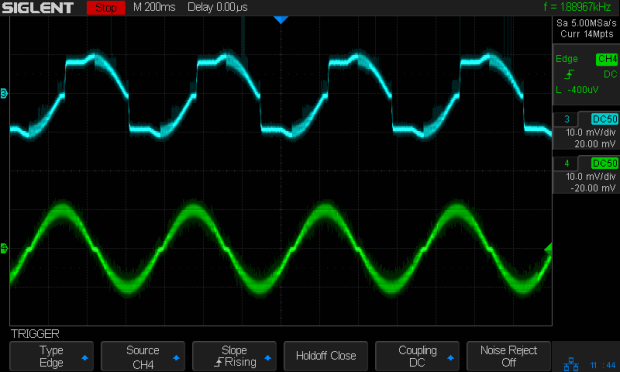Image resolution: width=620 pixels, height=372 pixels.
Task: Click the rising edge slope icon in trigger panel
Action: pyautogui.click(x=569, y=74)
